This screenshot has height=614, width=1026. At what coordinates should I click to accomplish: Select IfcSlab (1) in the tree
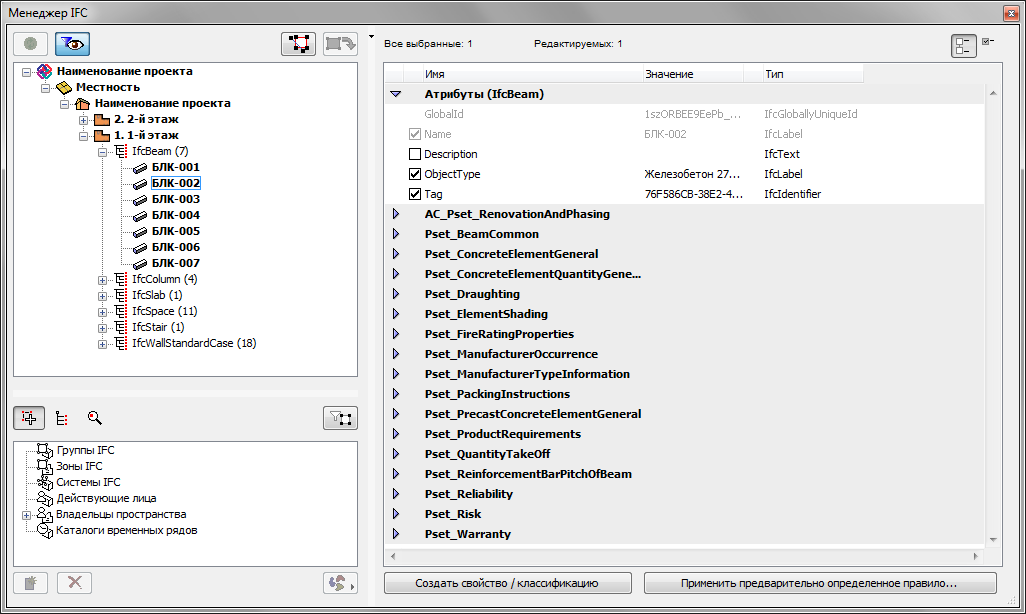[157, 295]
